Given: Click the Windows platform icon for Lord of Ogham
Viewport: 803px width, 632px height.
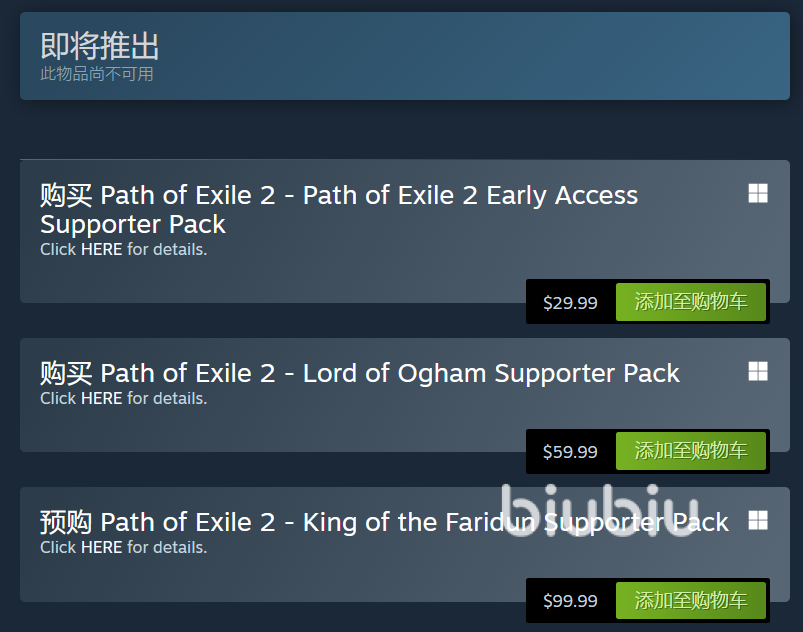Looking at the screenshot, I should tap(758, 372).
